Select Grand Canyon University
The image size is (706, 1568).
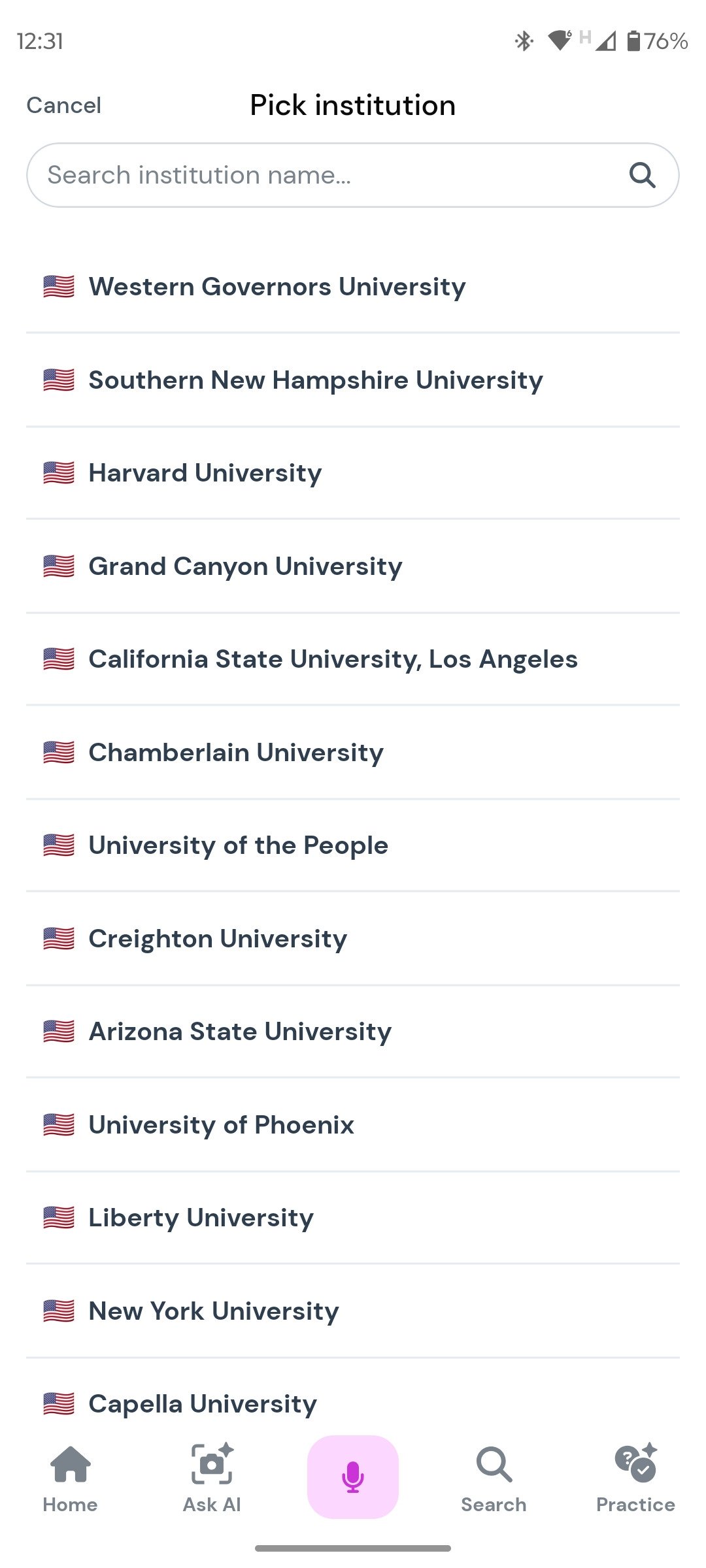tap(245, 566)
